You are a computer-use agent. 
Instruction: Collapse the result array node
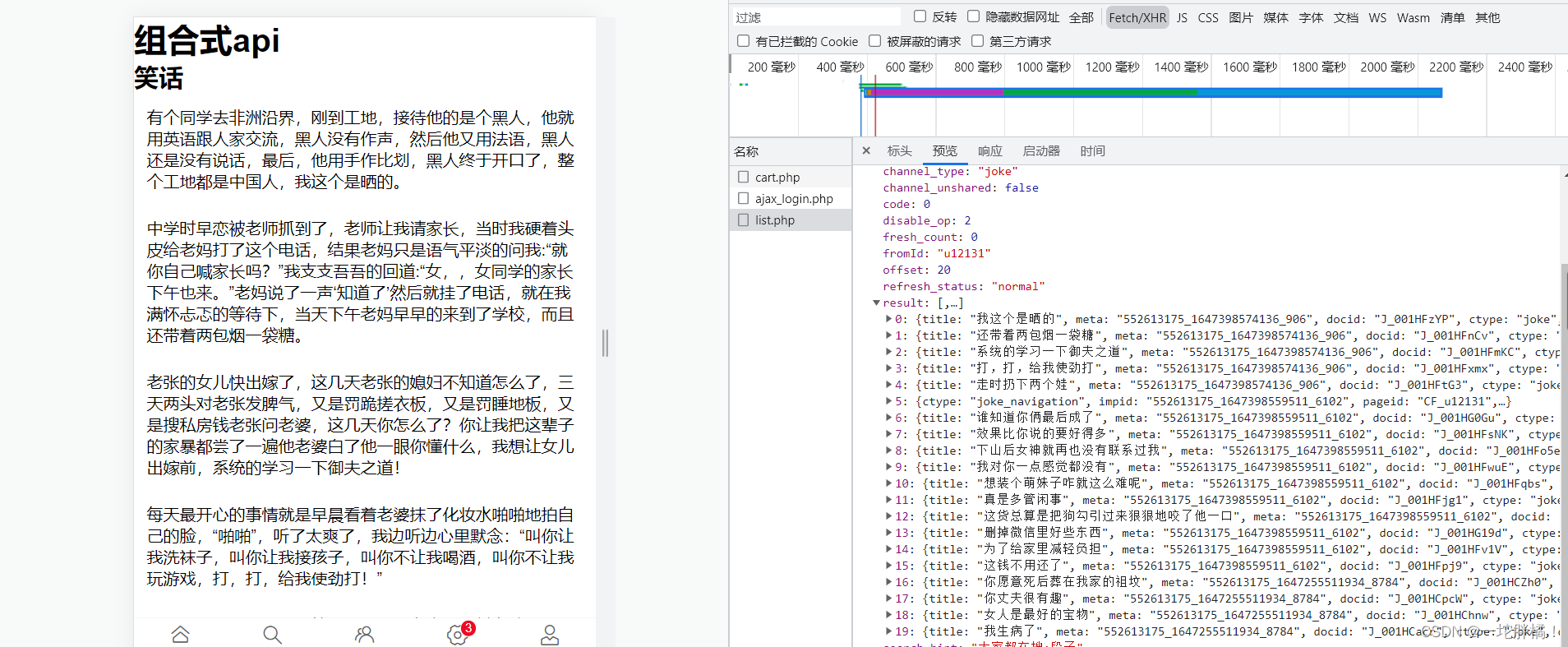pyautogui.click(x=877, y=303)
